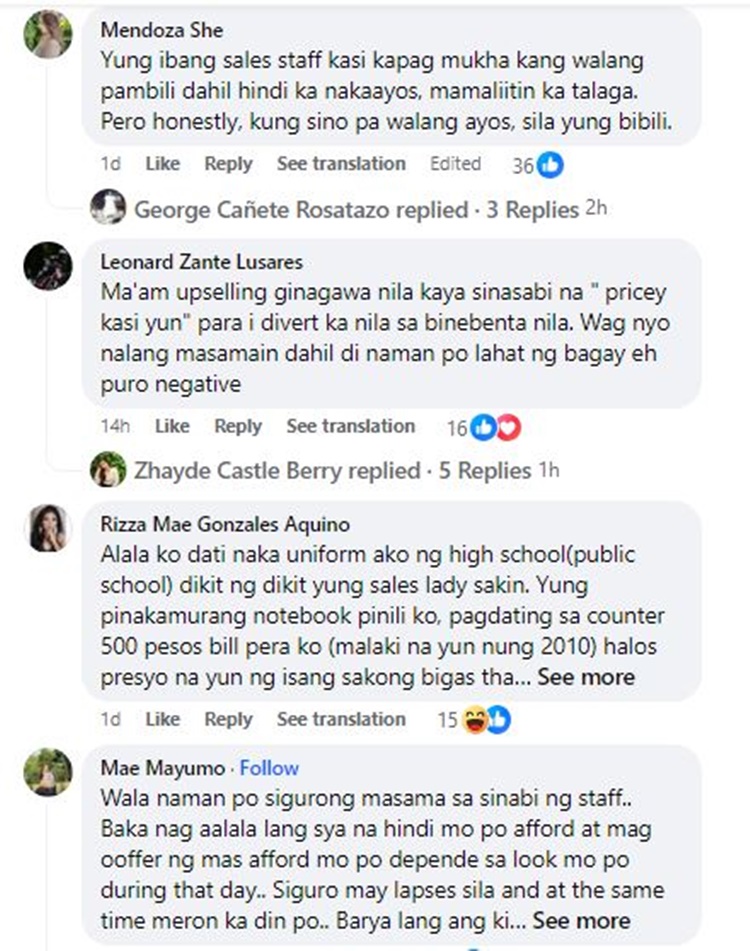Open Mendoza She's profile picture
Viewport: 750px width, 951px height.
coord(48,34)
